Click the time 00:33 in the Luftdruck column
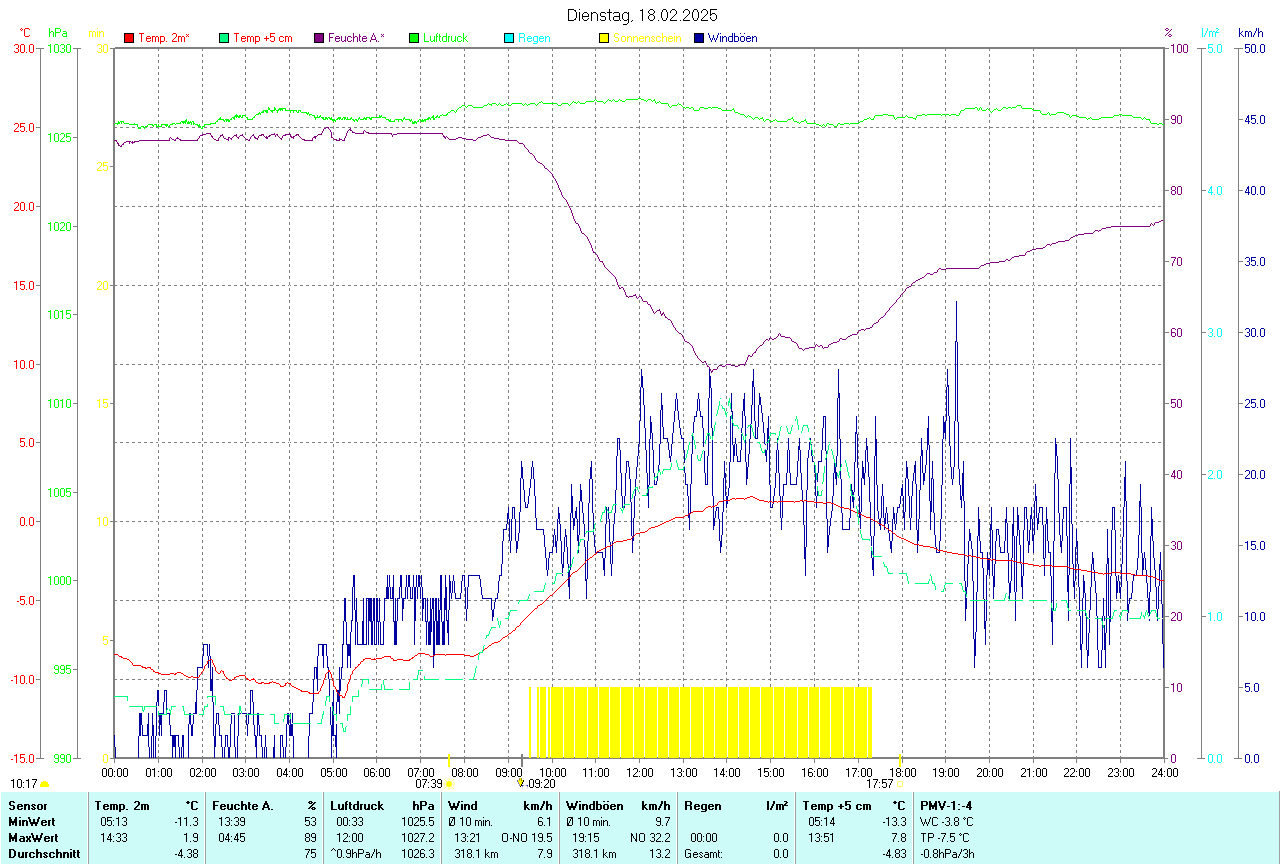Image resolution: width=1280 pixels, height=864 pixels. pos(350,821)
